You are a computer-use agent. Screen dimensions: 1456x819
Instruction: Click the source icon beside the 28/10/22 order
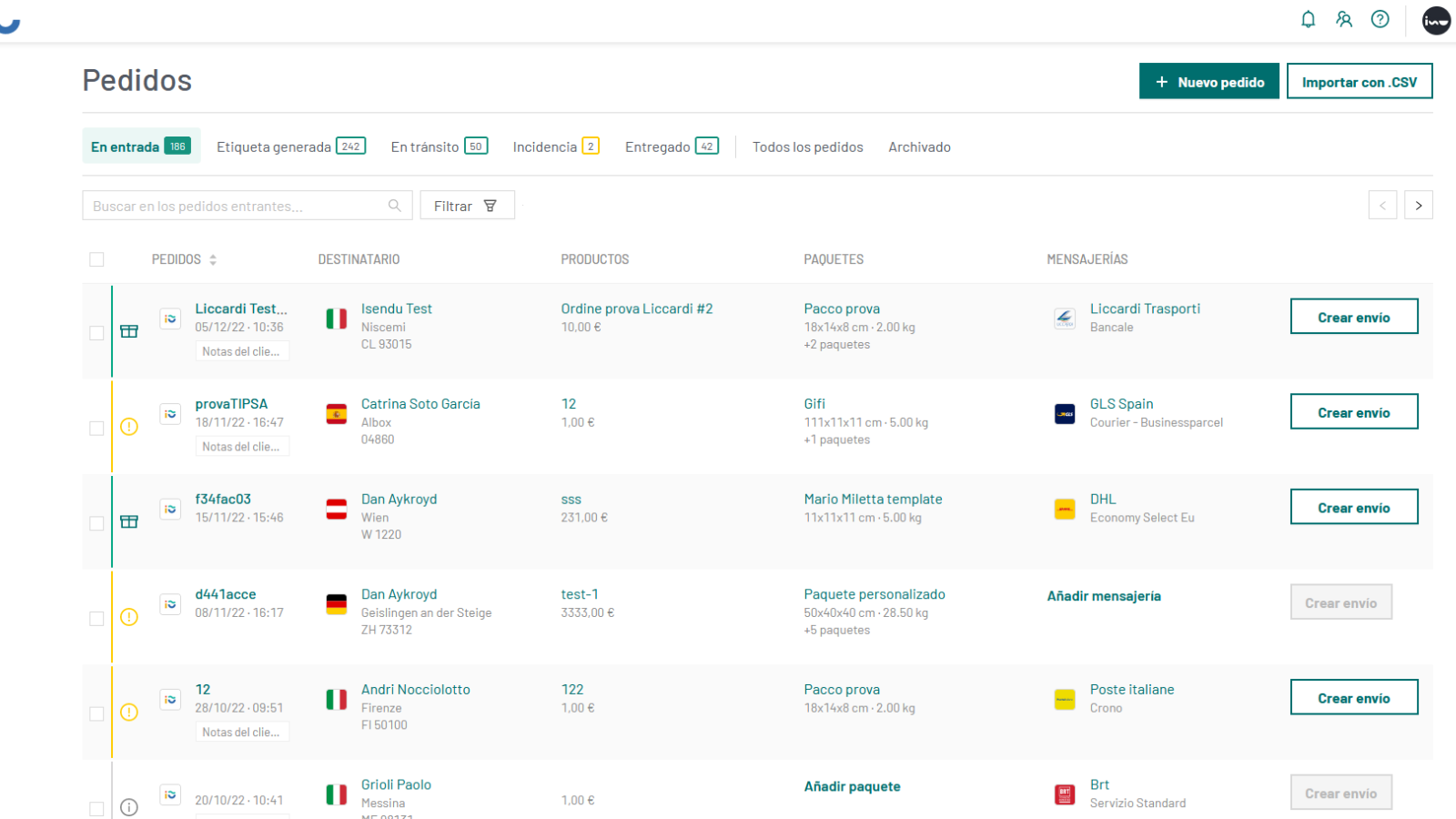[170, 700]
